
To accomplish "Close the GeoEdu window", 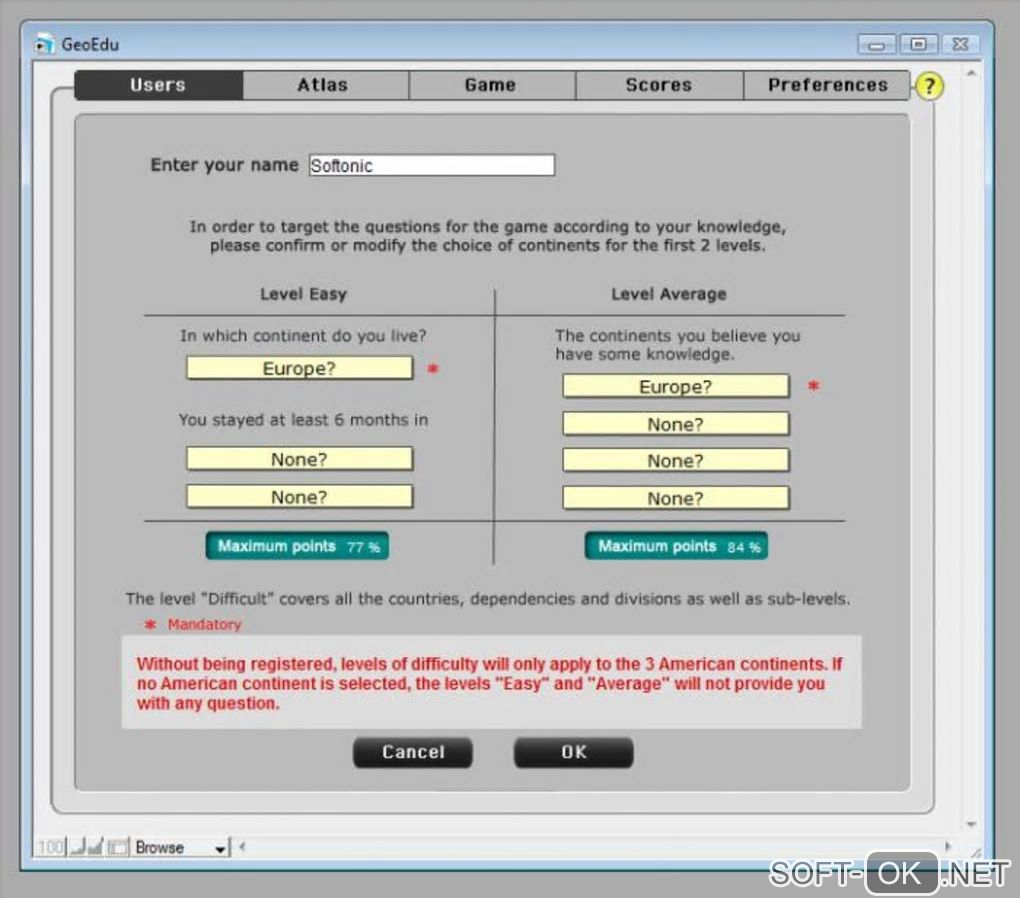I will click(960, 44).
